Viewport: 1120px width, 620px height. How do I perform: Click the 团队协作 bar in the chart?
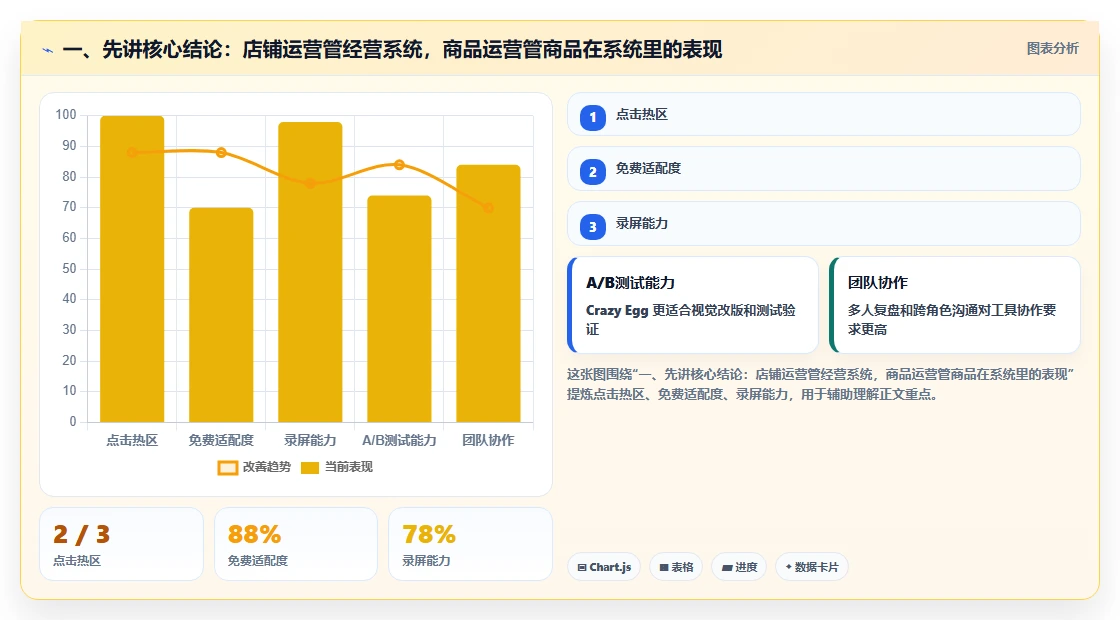489,294
